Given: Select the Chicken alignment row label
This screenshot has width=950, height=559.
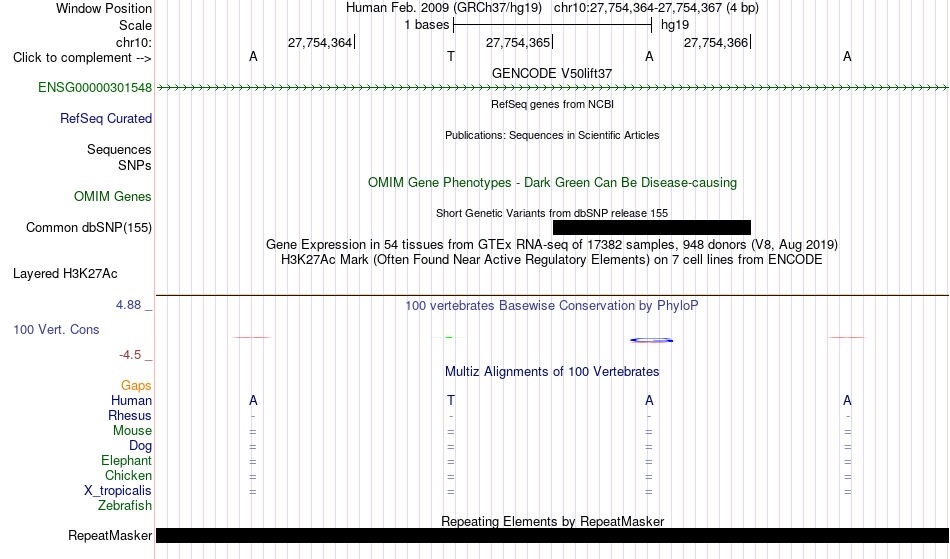Looking at the screenshot, I should coord(128,476).
